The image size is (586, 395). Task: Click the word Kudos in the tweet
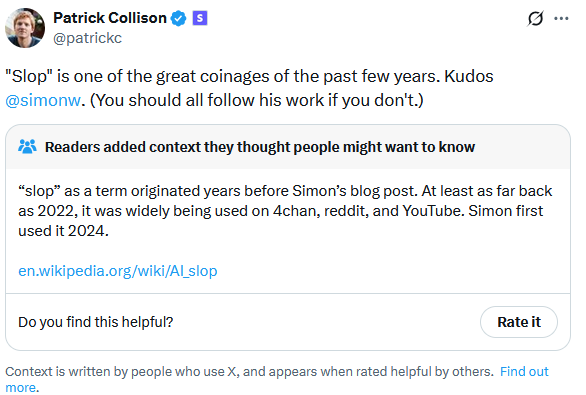[469, 76]
